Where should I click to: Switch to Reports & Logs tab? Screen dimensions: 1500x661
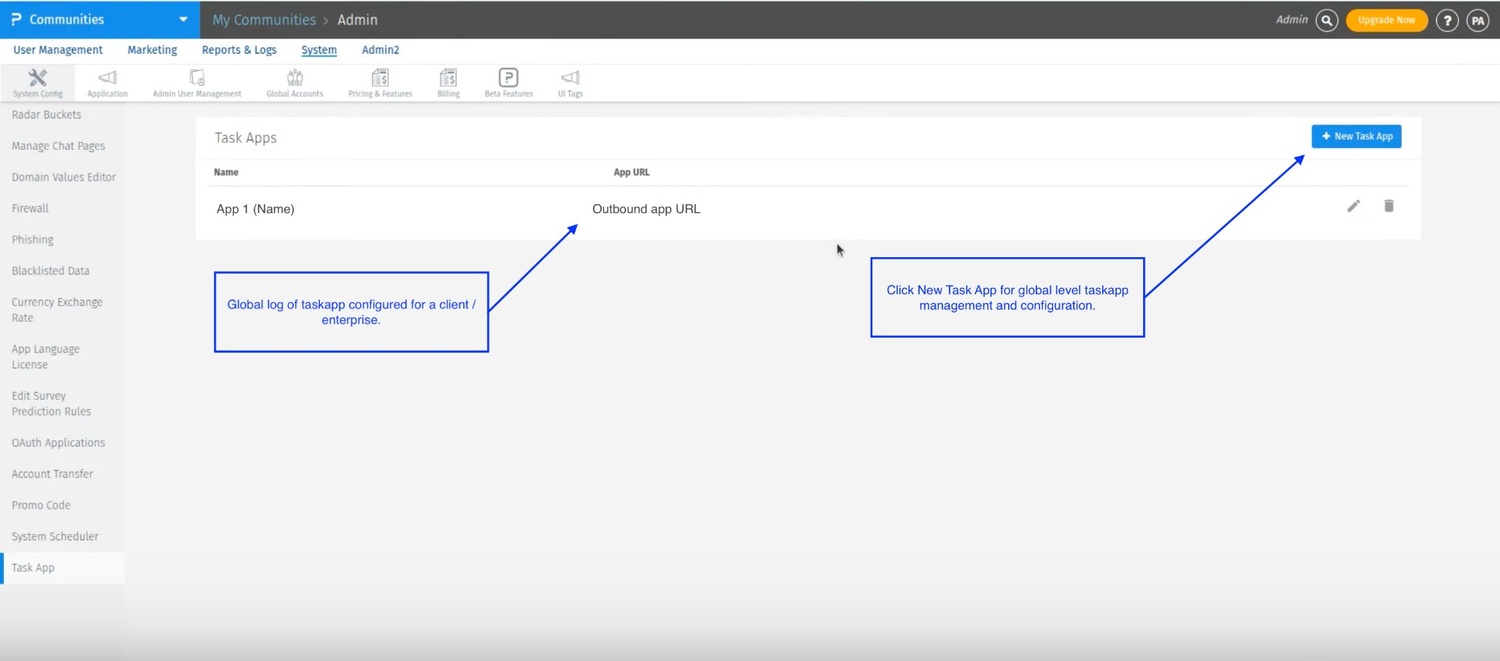pyautogui.click(x=239, y=50)
